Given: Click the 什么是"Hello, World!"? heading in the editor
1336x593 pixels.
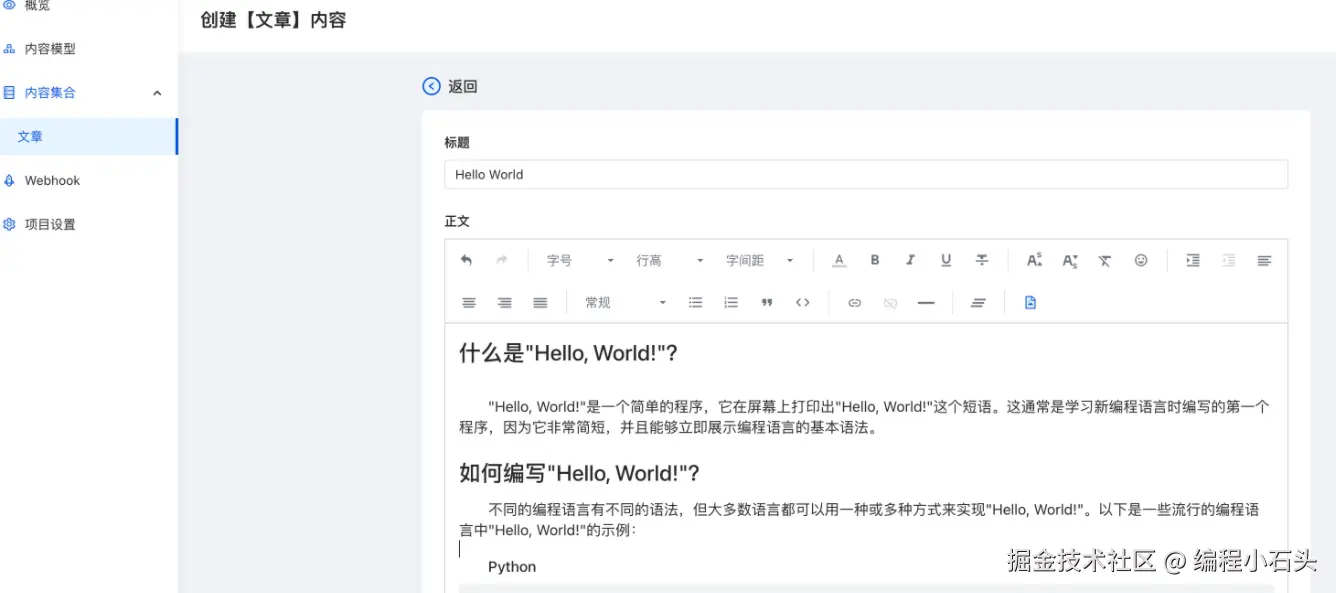Looking at the screenshot, I should (x=568, y=353).
